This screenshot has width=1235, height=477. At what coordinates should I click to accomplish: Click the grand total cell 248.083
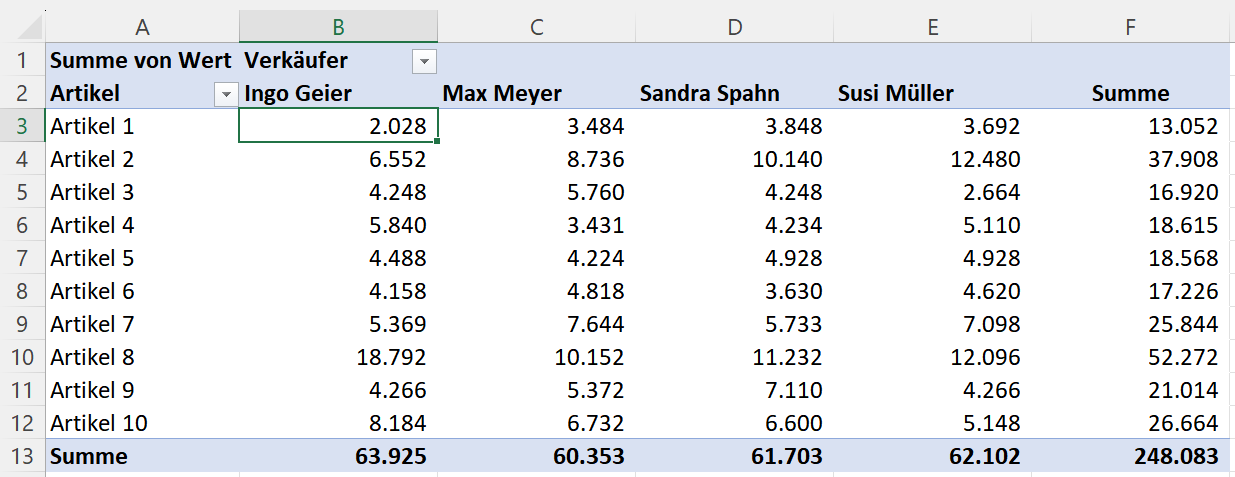pyautogui.click(x=1130, y=457)
